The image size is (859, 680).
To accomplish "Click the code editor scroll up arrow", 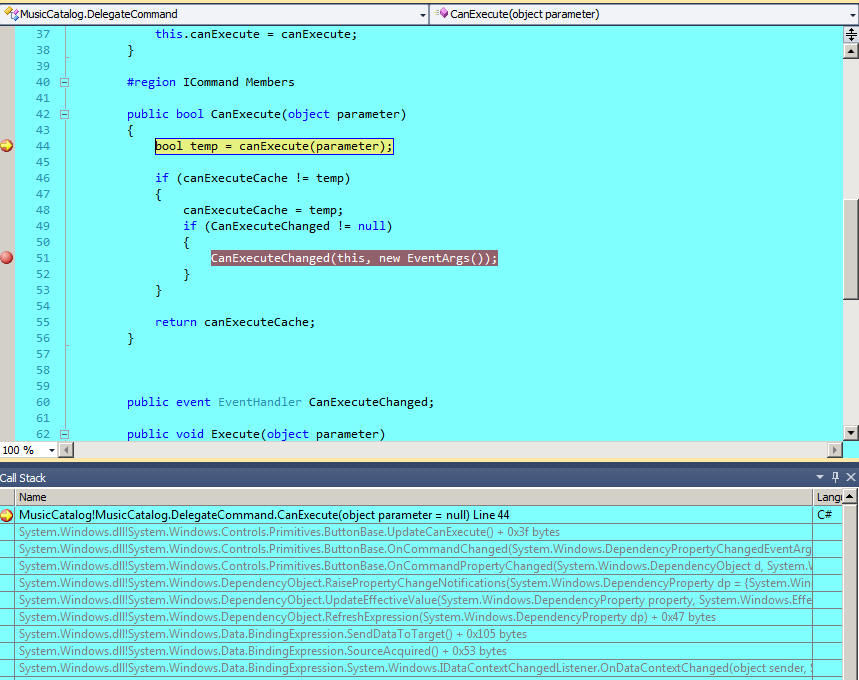I will click(851, 52).
